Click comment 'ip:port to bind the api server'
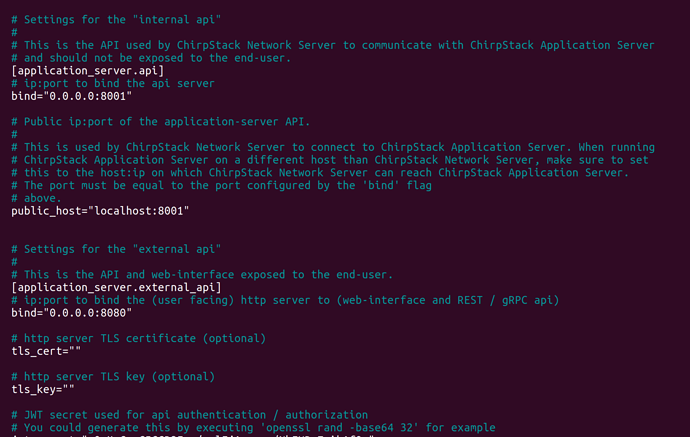The height and width of the screenshot is (437, 690). click(x=113, y=83)
